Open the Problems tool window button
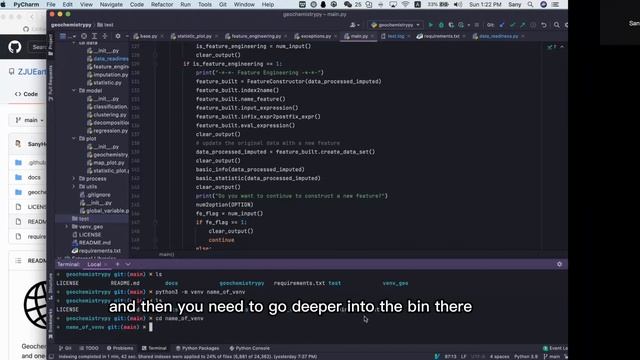640x360 pixels. [120, 348]
